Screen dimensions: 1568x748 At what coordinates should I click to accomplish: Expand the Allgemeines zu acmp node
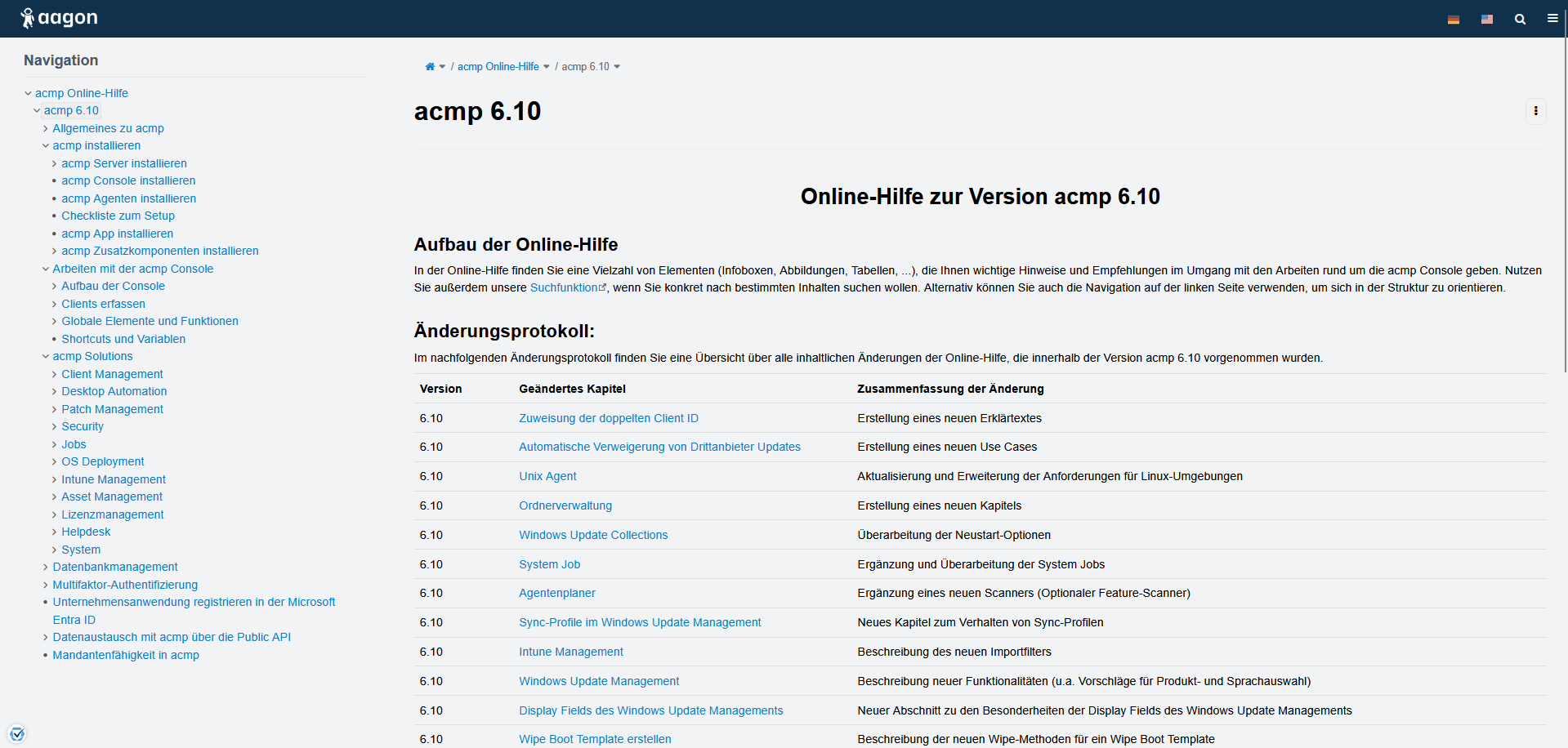click(46, 129)
